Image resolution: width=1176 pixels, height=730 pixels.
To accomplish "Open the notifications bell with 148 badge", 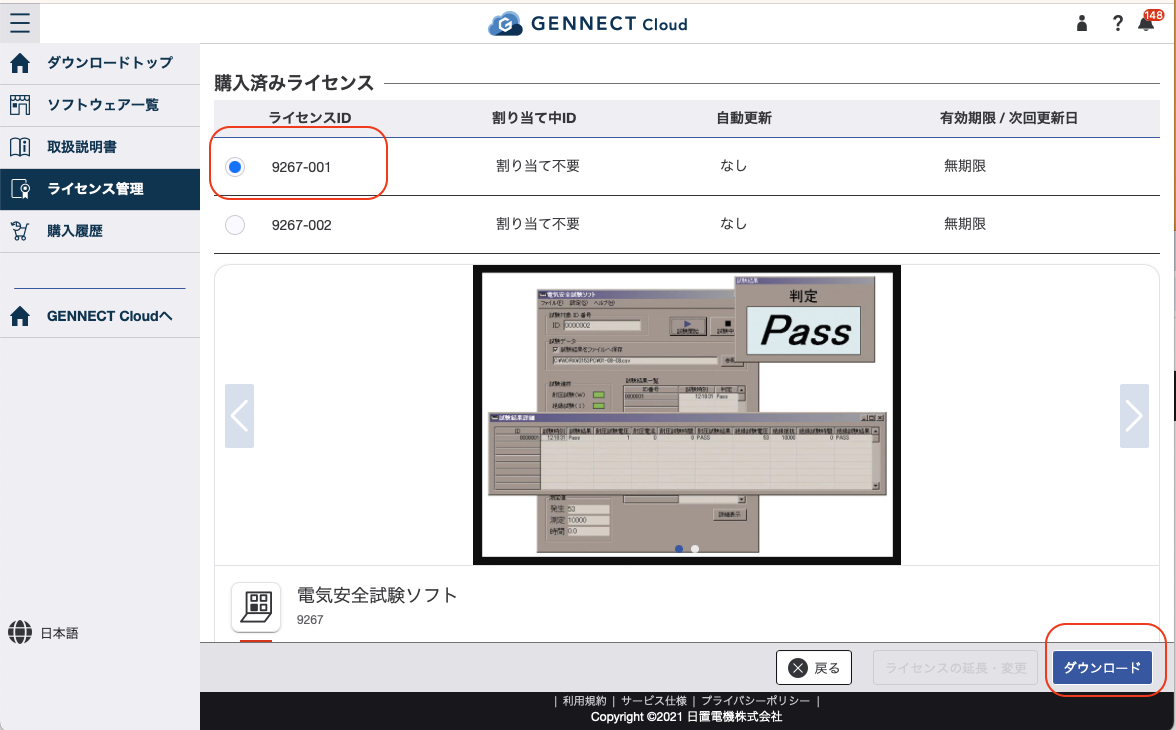I will [x=1145, y=22].
